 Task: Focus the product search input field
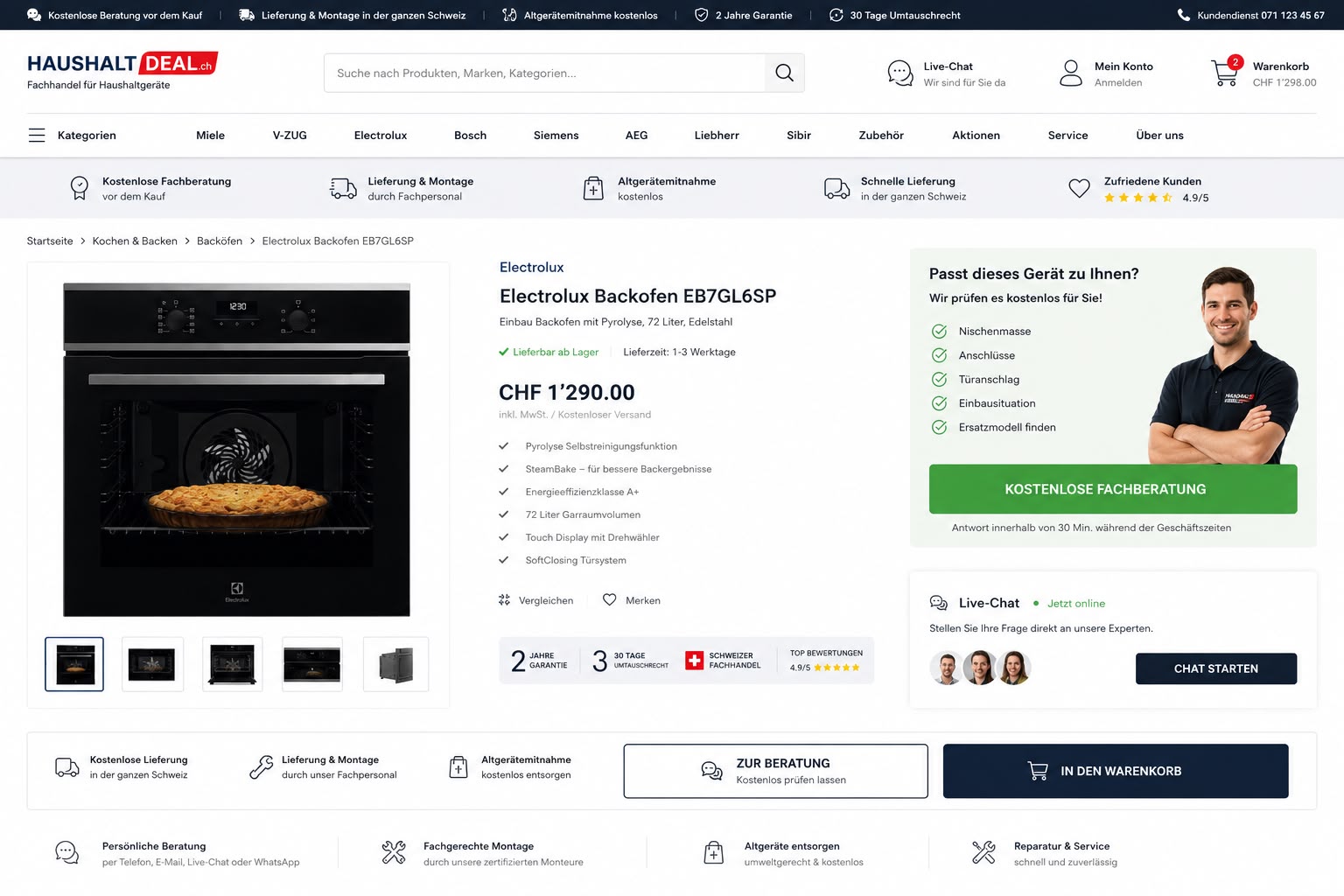pyautogui.click(x=544, y=73)
